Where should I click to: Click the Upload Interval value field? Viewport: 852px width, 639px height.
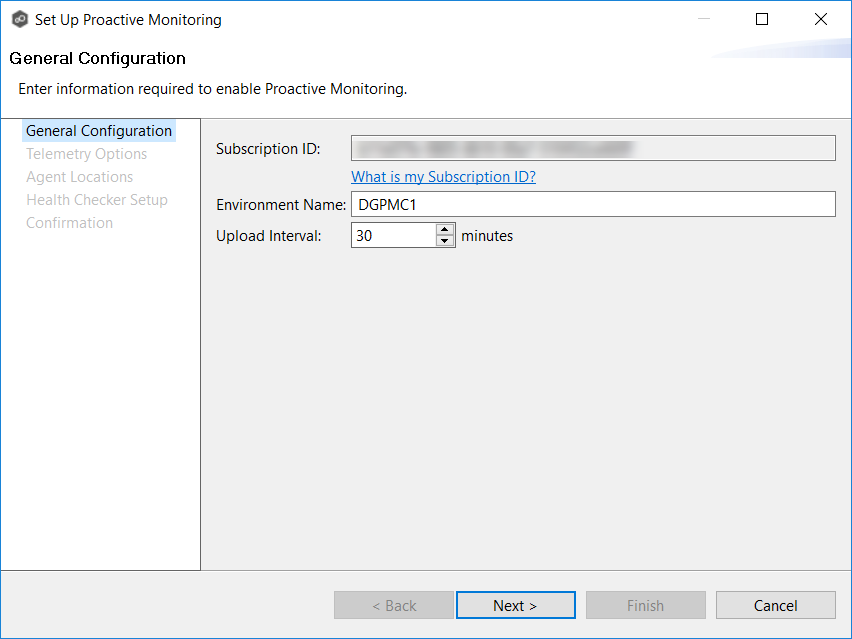[x=392, y=236]
